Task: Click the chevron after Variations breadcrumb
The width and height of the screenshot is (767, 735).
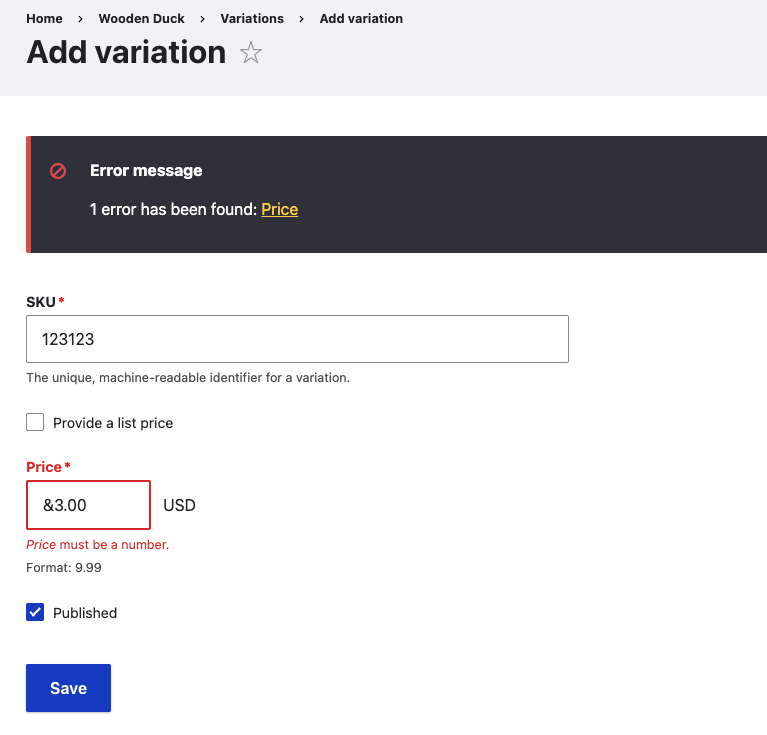Action: click(x=301, y=19)
